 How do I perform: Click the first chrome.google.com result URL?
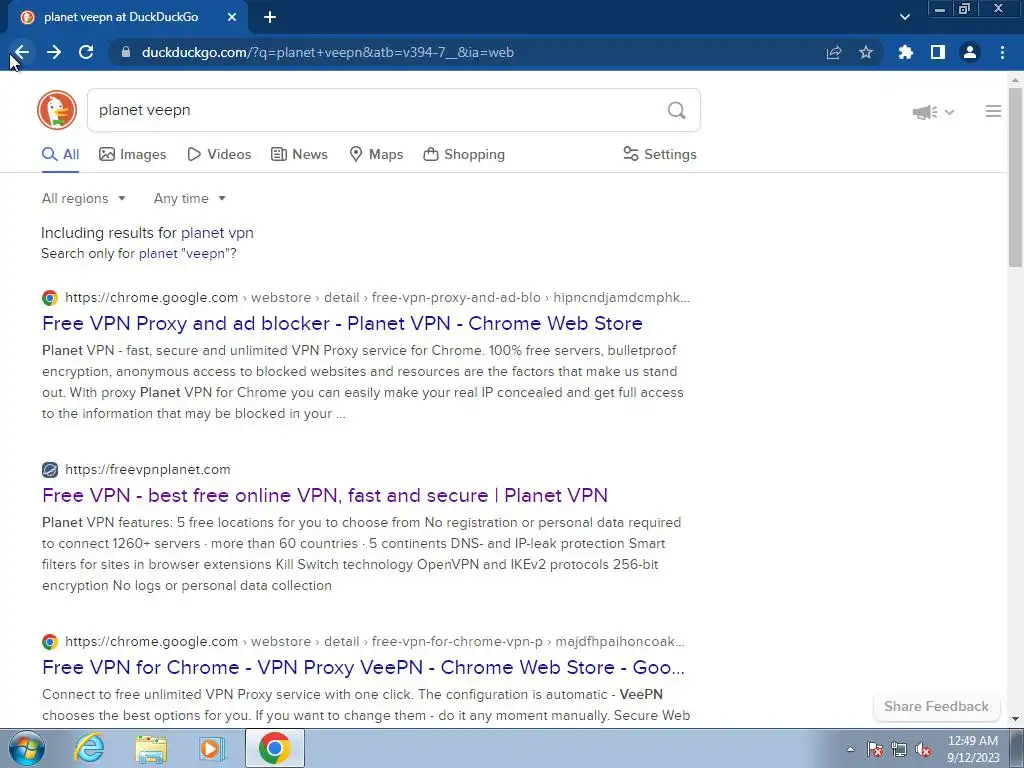(377, 298)
